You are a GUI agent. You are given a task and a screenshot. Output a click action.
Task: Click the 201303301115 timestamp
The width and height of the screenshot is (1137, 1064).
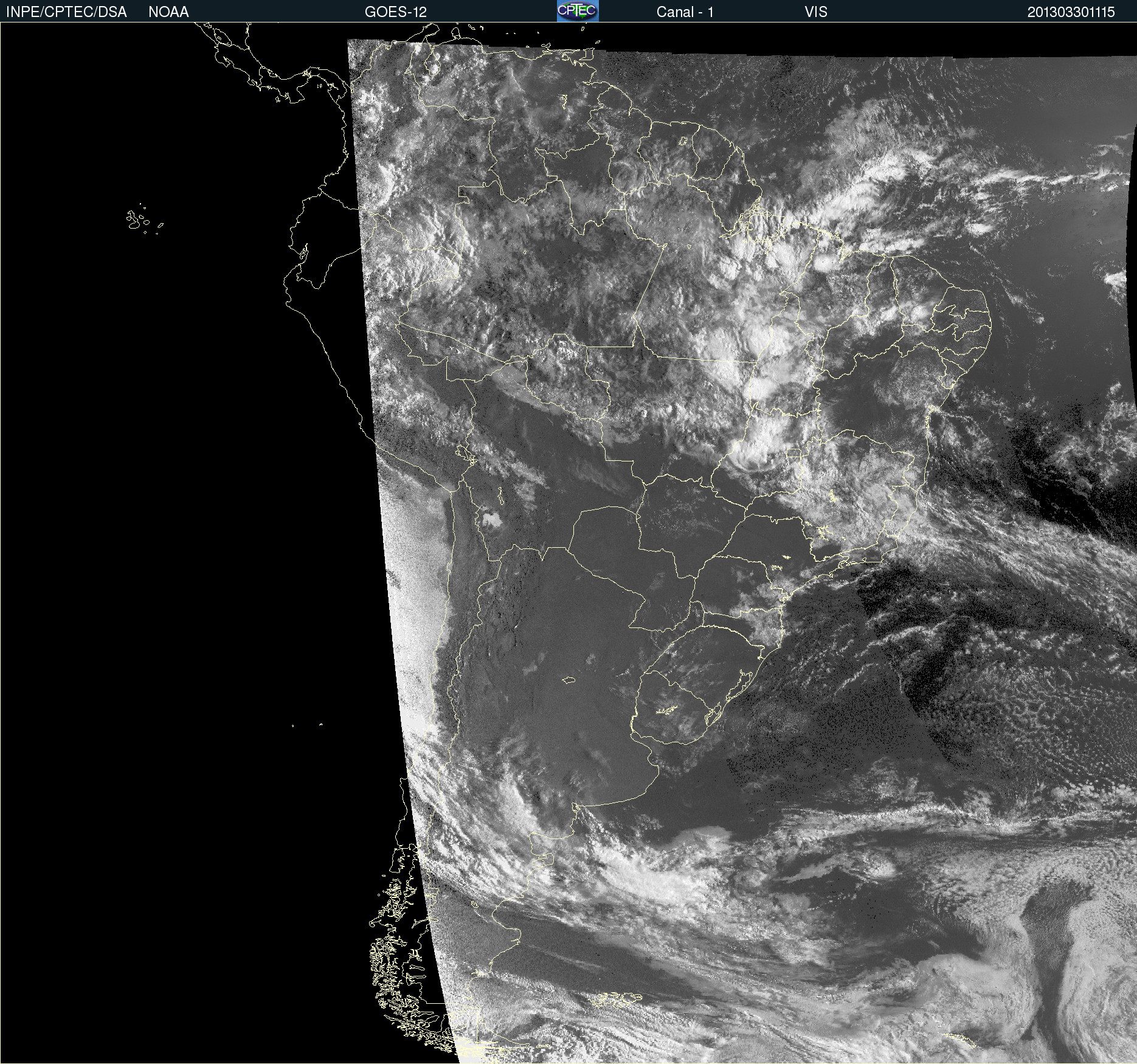pyautogui.click(x=1071, y=12)
